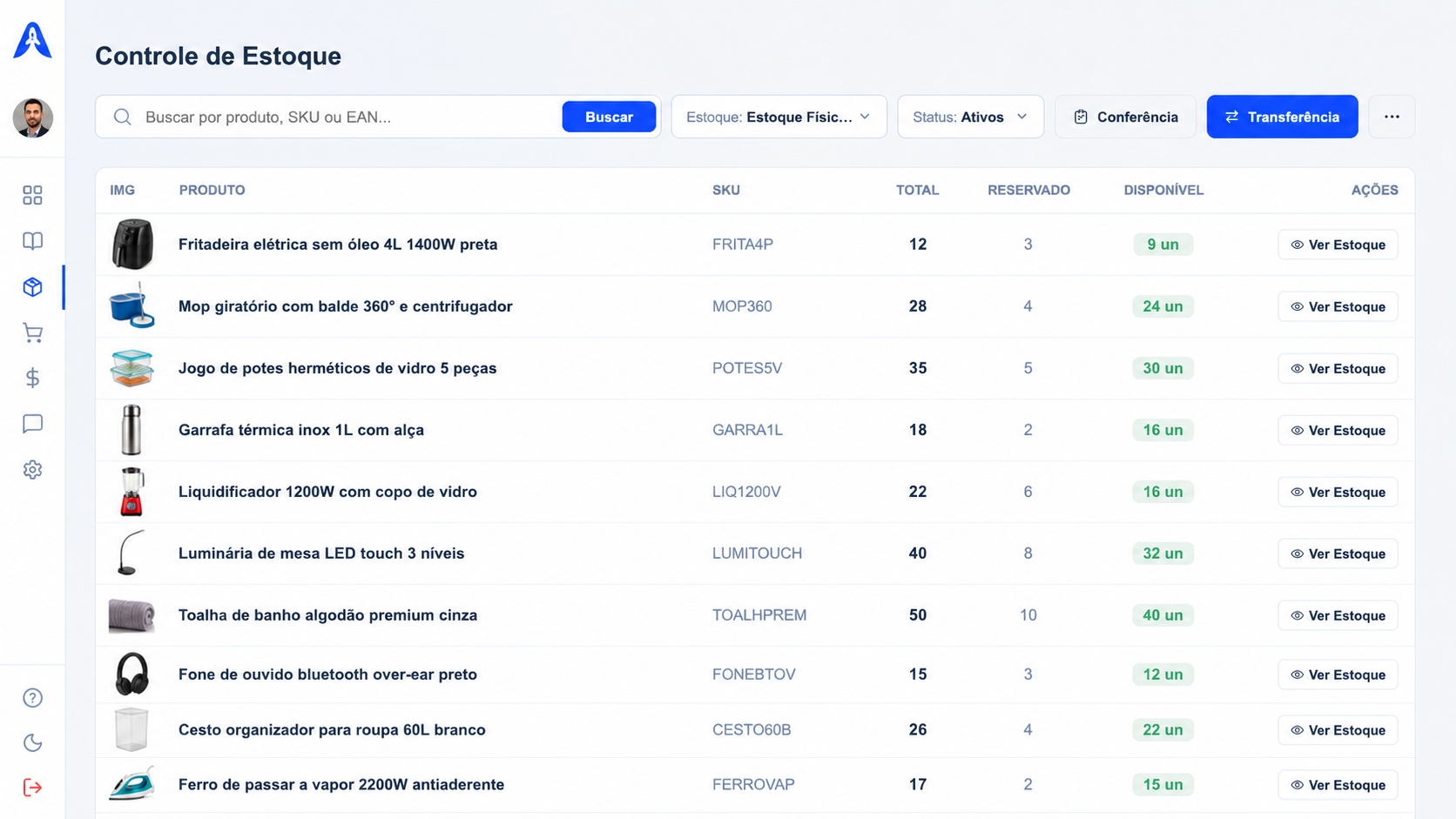View stock for Fritadeira elétrica row
Viewport: 1456px width, 819px height.
click(1338, 245)
